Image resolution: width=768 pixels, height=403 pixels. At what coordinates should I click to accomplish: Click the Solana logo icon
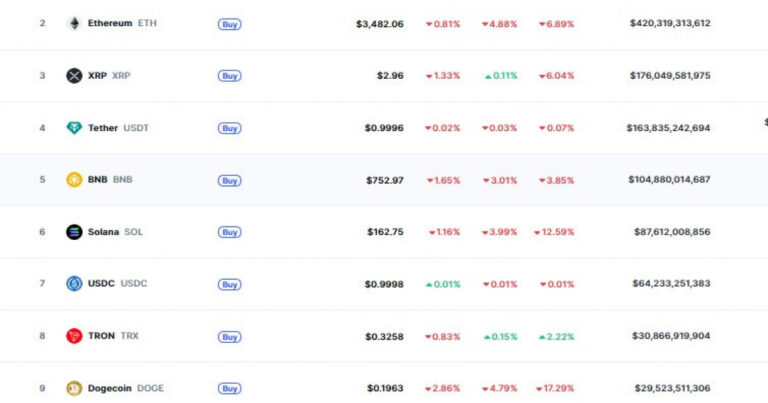pyautogui.click(x=74, y=232)
